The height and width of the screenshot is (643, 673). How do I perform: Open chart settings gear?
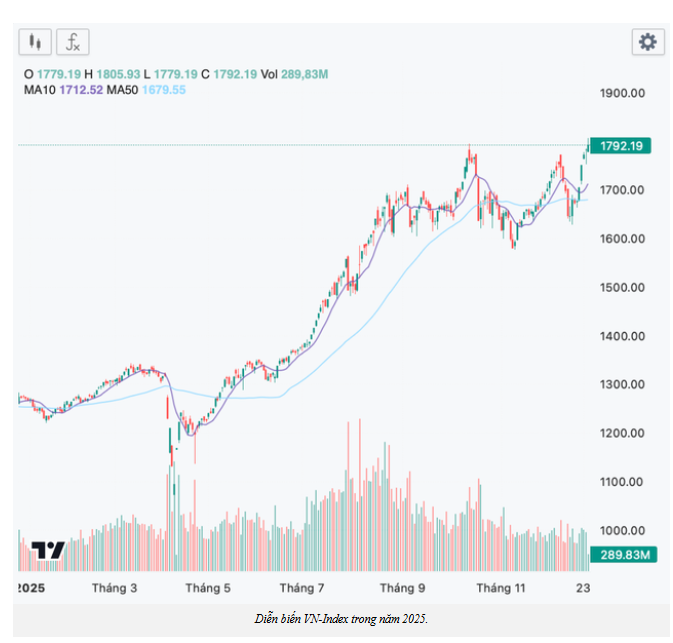(x=648, y=42)
